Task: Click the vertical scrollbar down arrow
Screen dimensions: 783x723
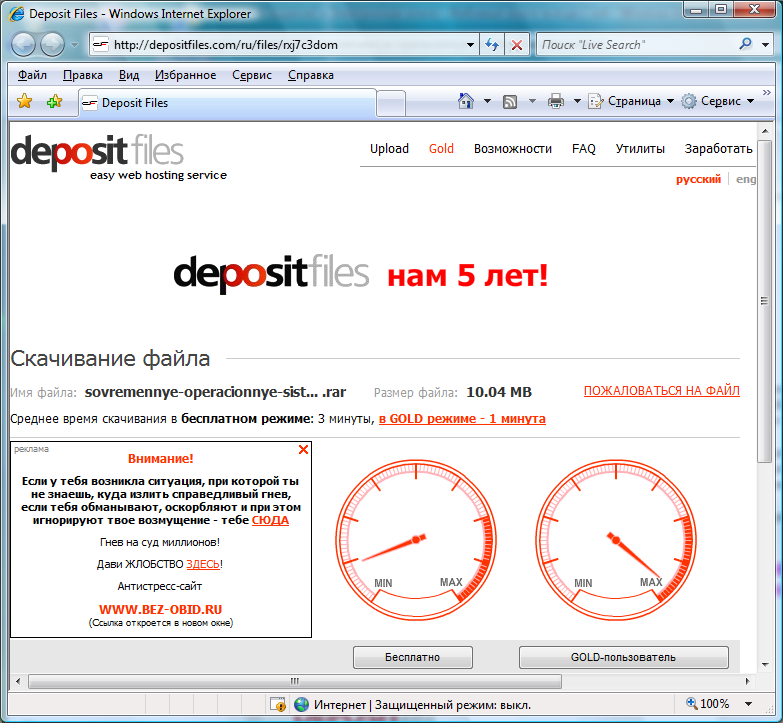Action: pyautogui.click(x=765, y=665)
